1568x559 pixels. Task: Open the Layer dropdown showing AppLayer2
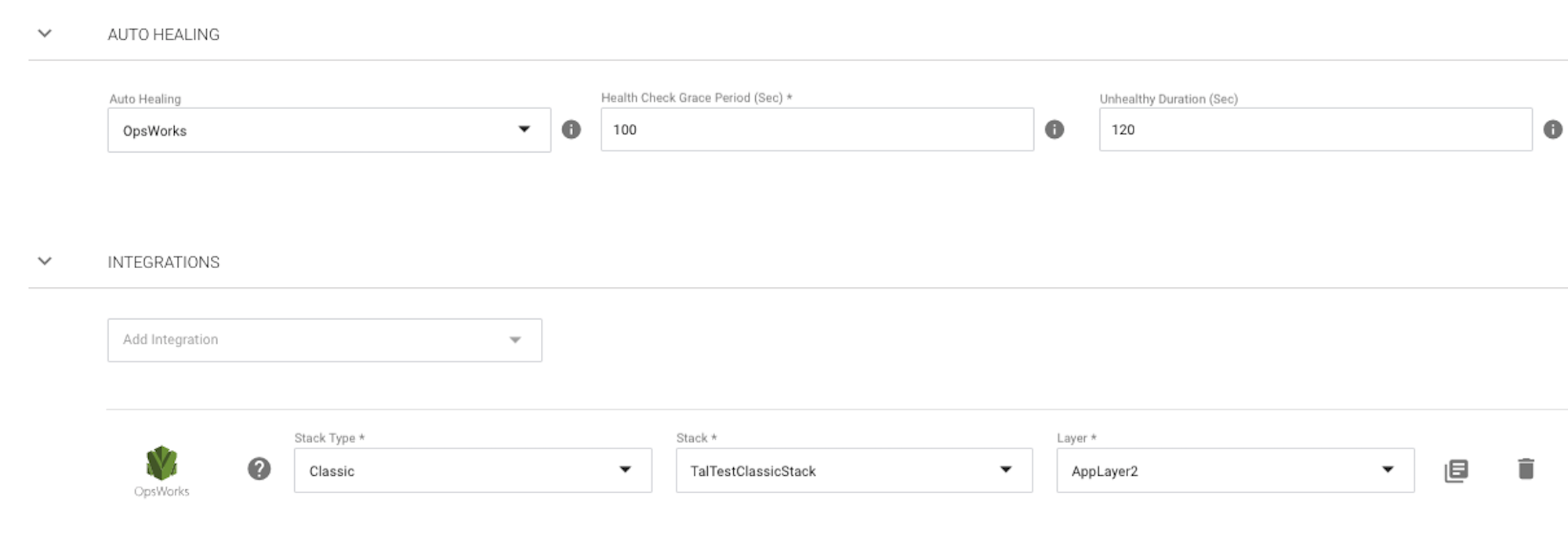click(1235, 470)
